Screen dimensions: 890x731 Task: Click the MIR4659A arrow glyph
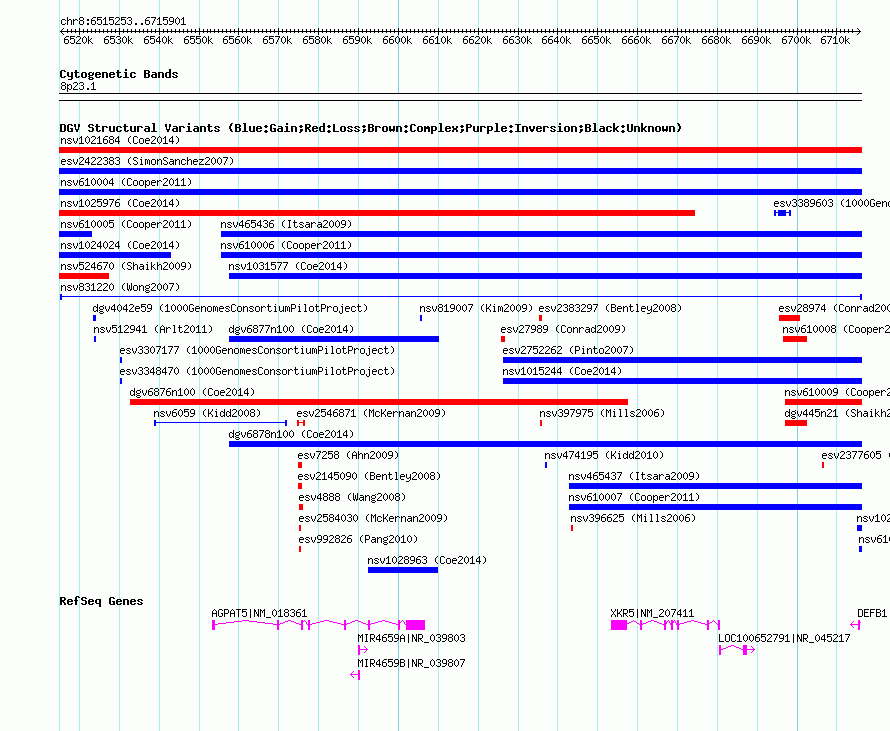click(x=363, y=650)
